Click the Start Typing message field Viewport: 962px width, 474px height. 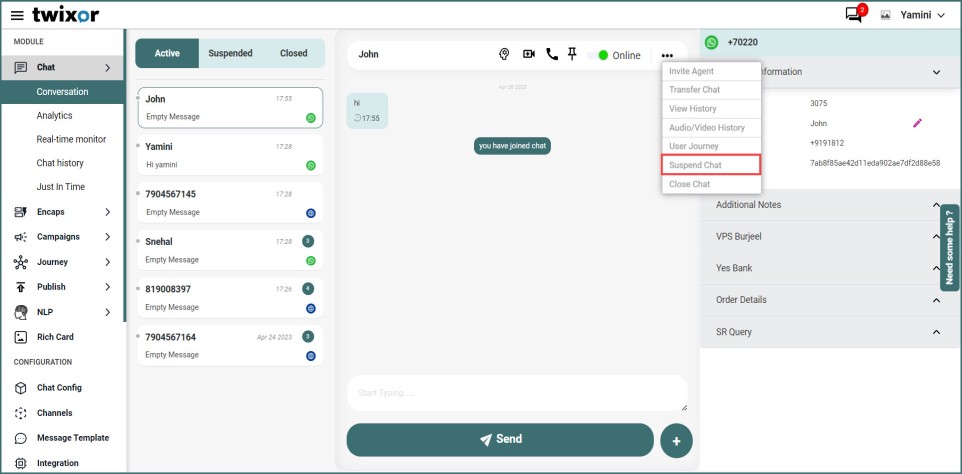coord(515,393)
